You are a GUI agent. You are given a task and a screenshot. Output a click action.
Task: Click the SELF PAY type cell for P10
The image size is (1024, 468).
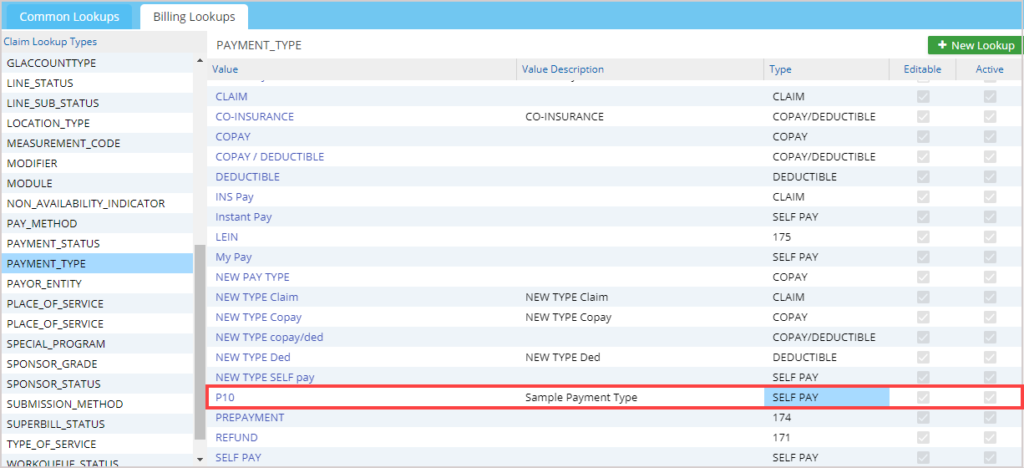(x=826, y=397)
